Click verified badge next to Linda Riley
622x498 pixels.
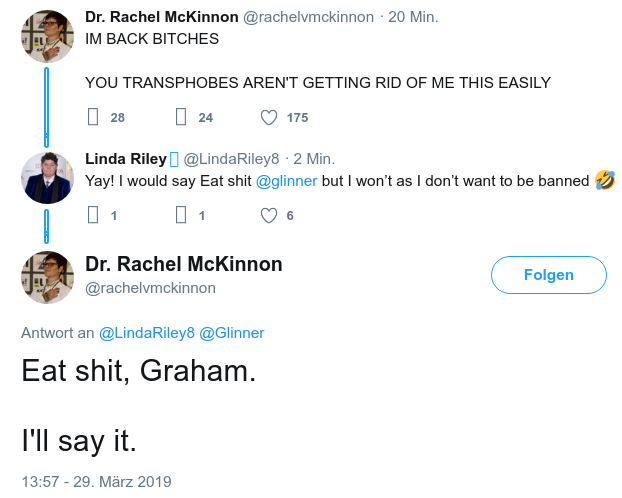pyautogui.click(x=173, y=159)
